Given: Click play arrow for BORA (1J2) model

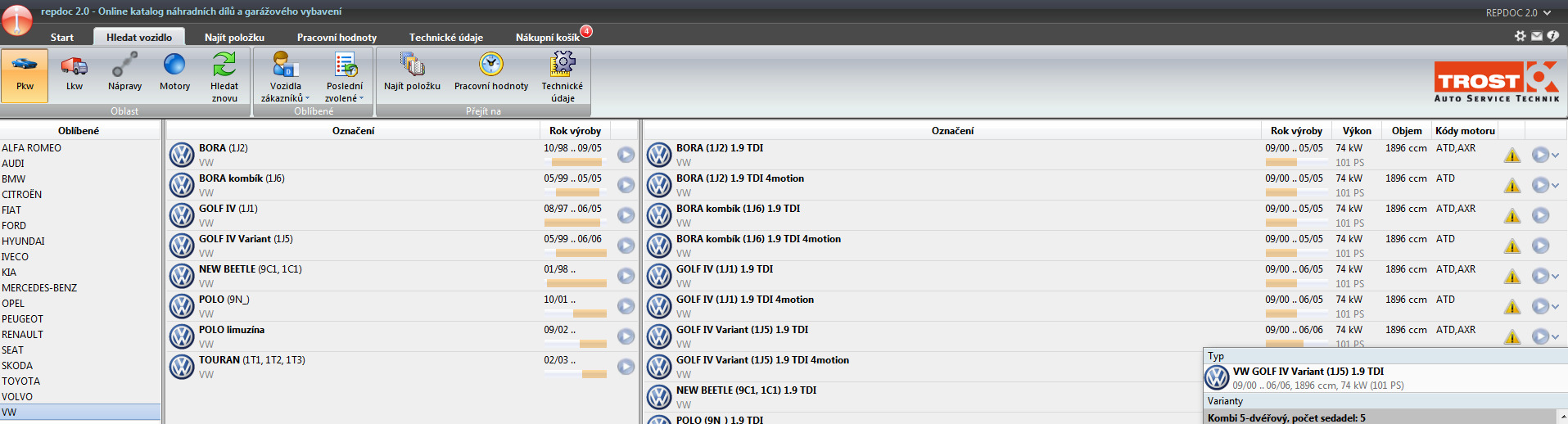Looking at the screenshot, I should (x=626, y=155).
